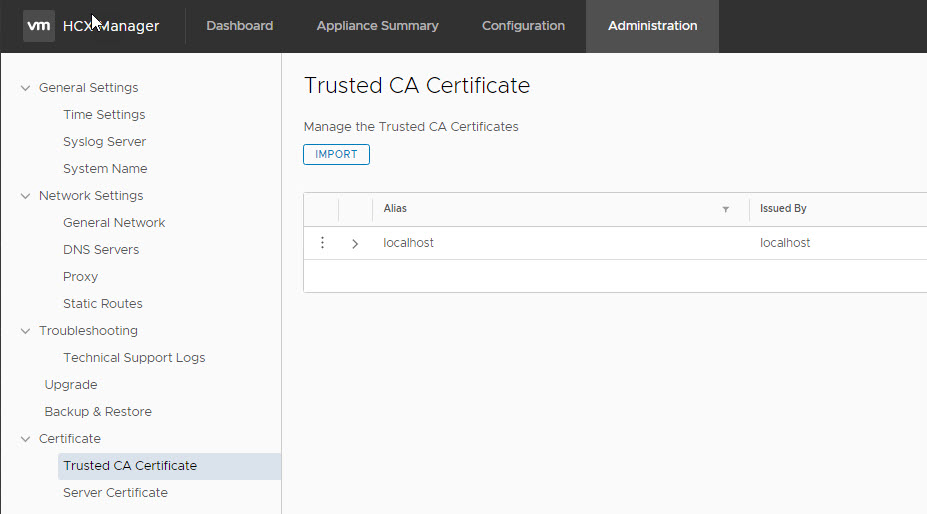927x514 pixels.
Task: Open the localhost row three-dot actions menu
Action: [x=322, y=243]
